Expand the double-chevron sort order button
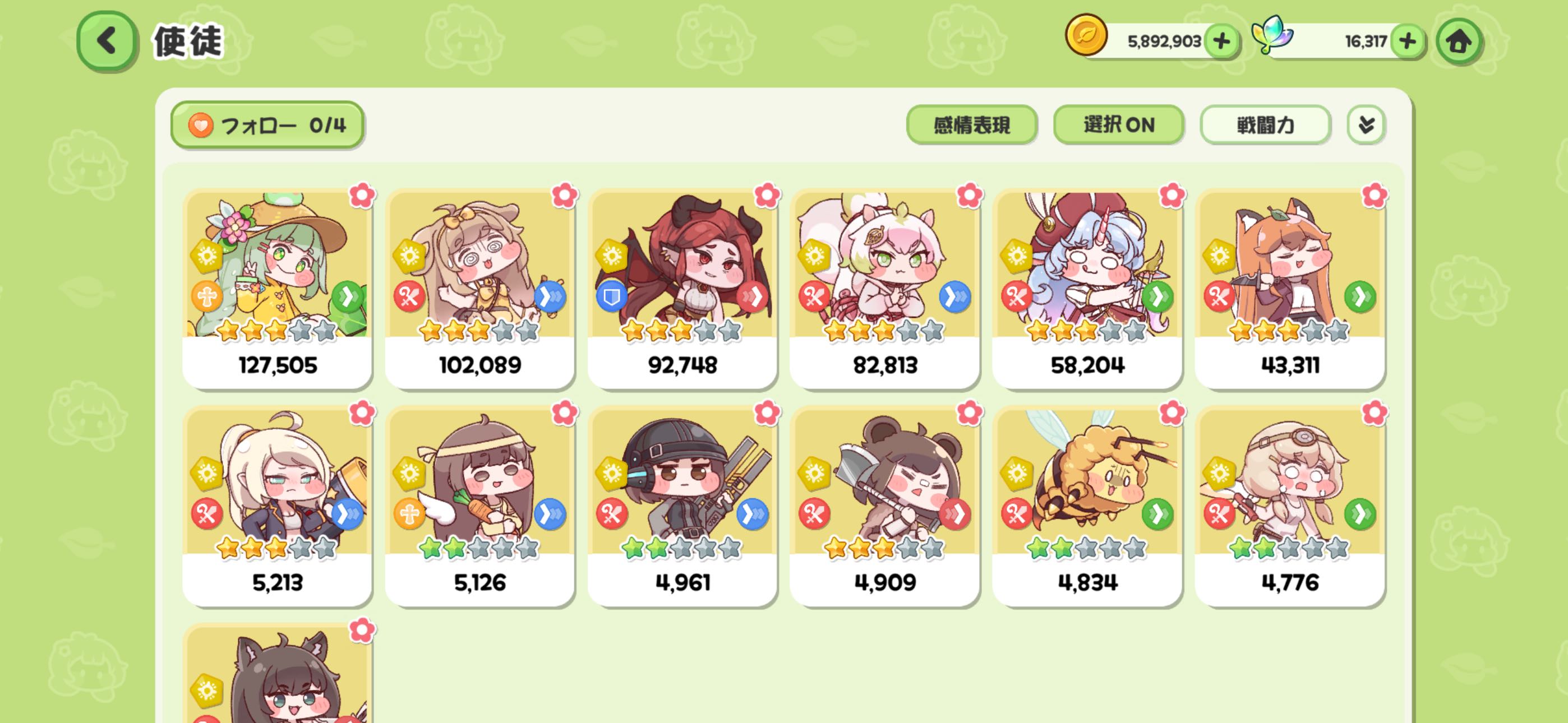 click(1366, 125)
